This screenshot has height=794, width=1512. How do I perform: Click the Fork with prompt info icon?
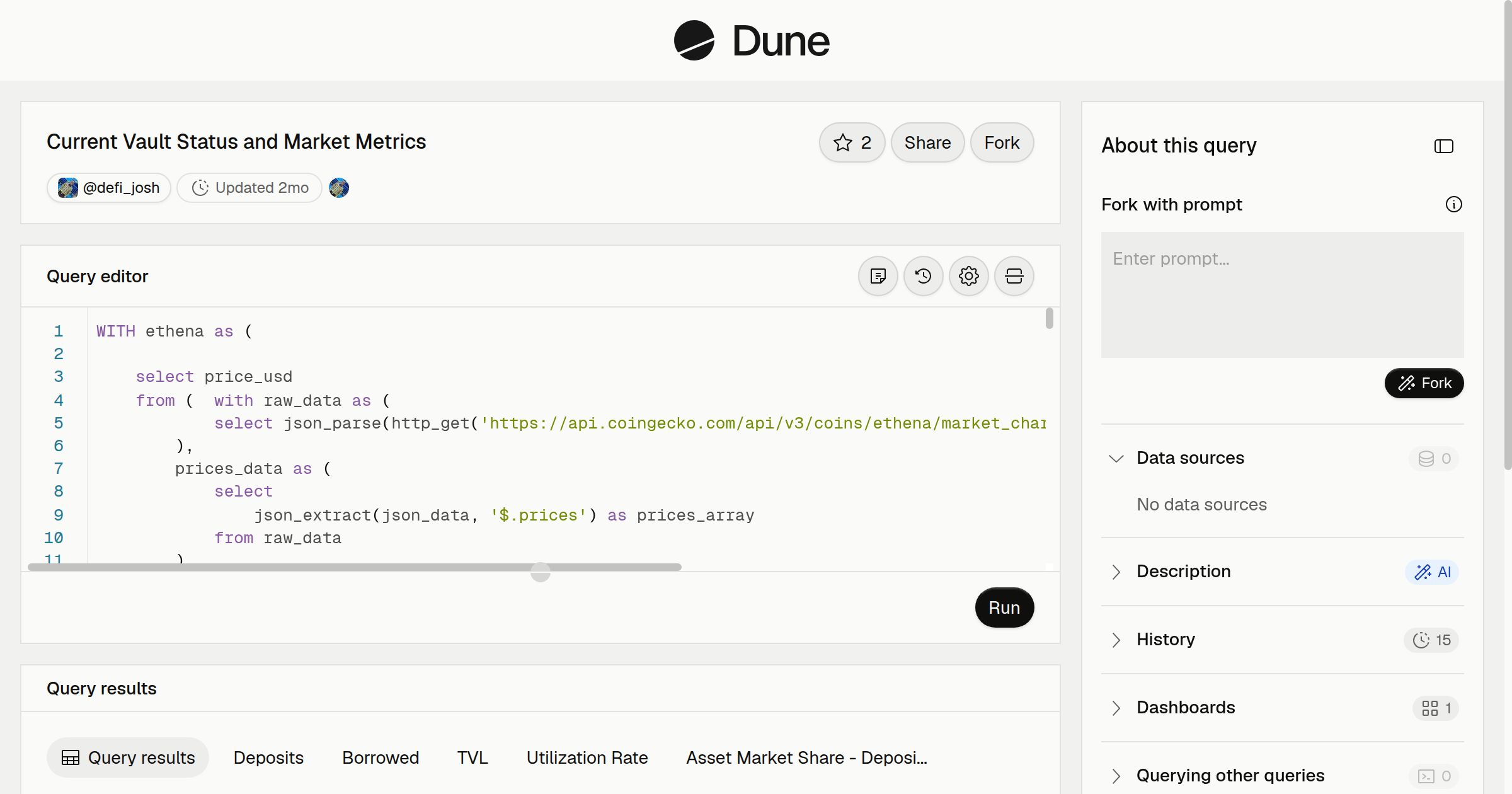click(1453, 204)
